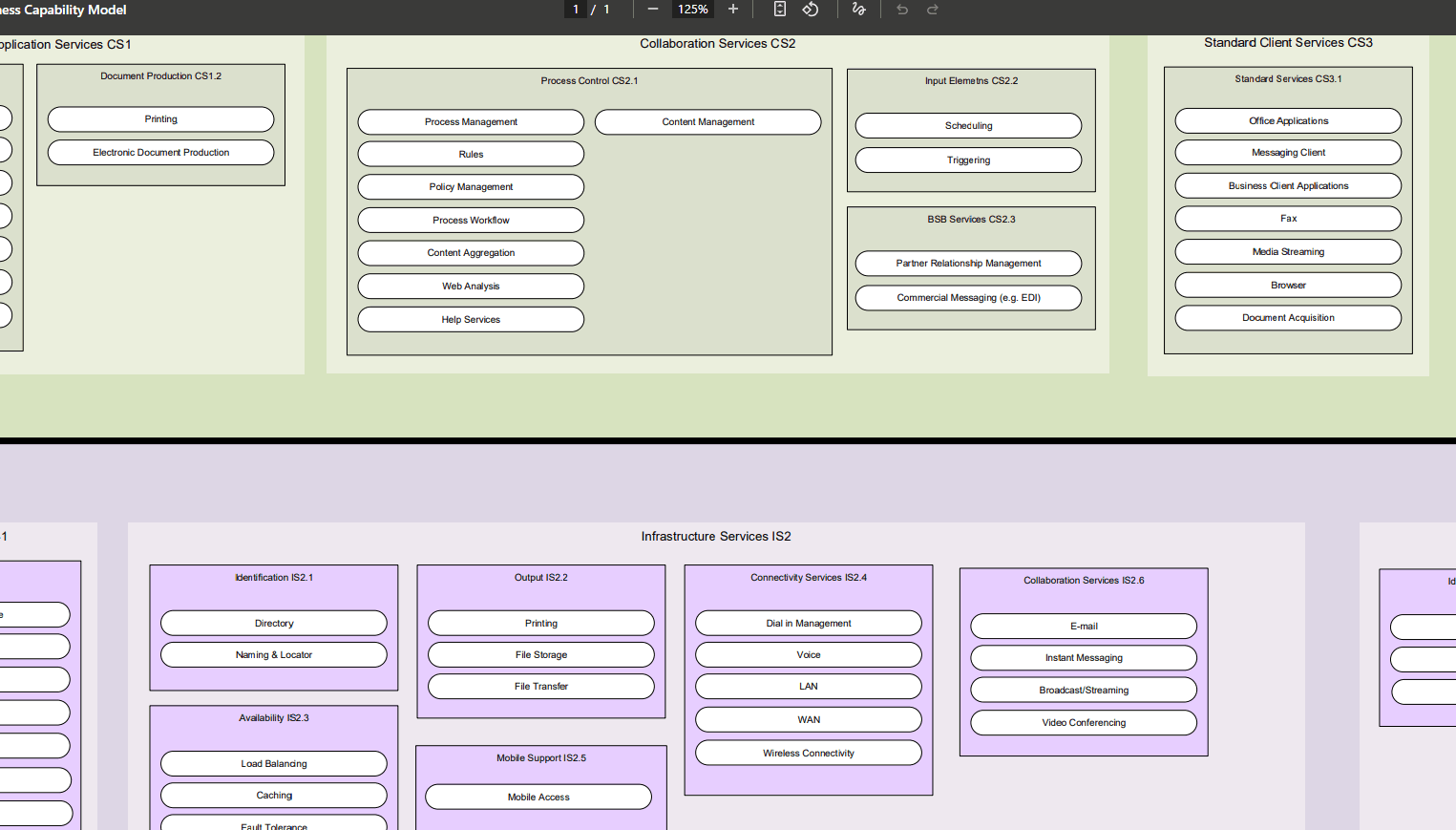Click the Undo icon

(901, 10)
